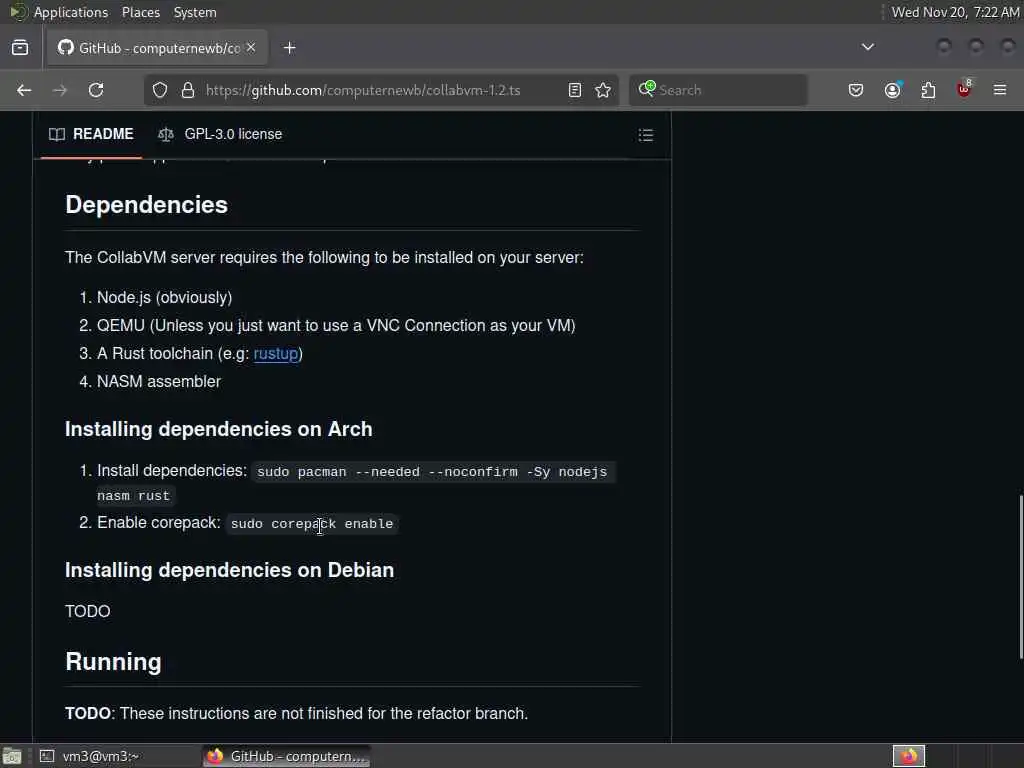Open the Extensions puzzle icon

click(928, 90)
